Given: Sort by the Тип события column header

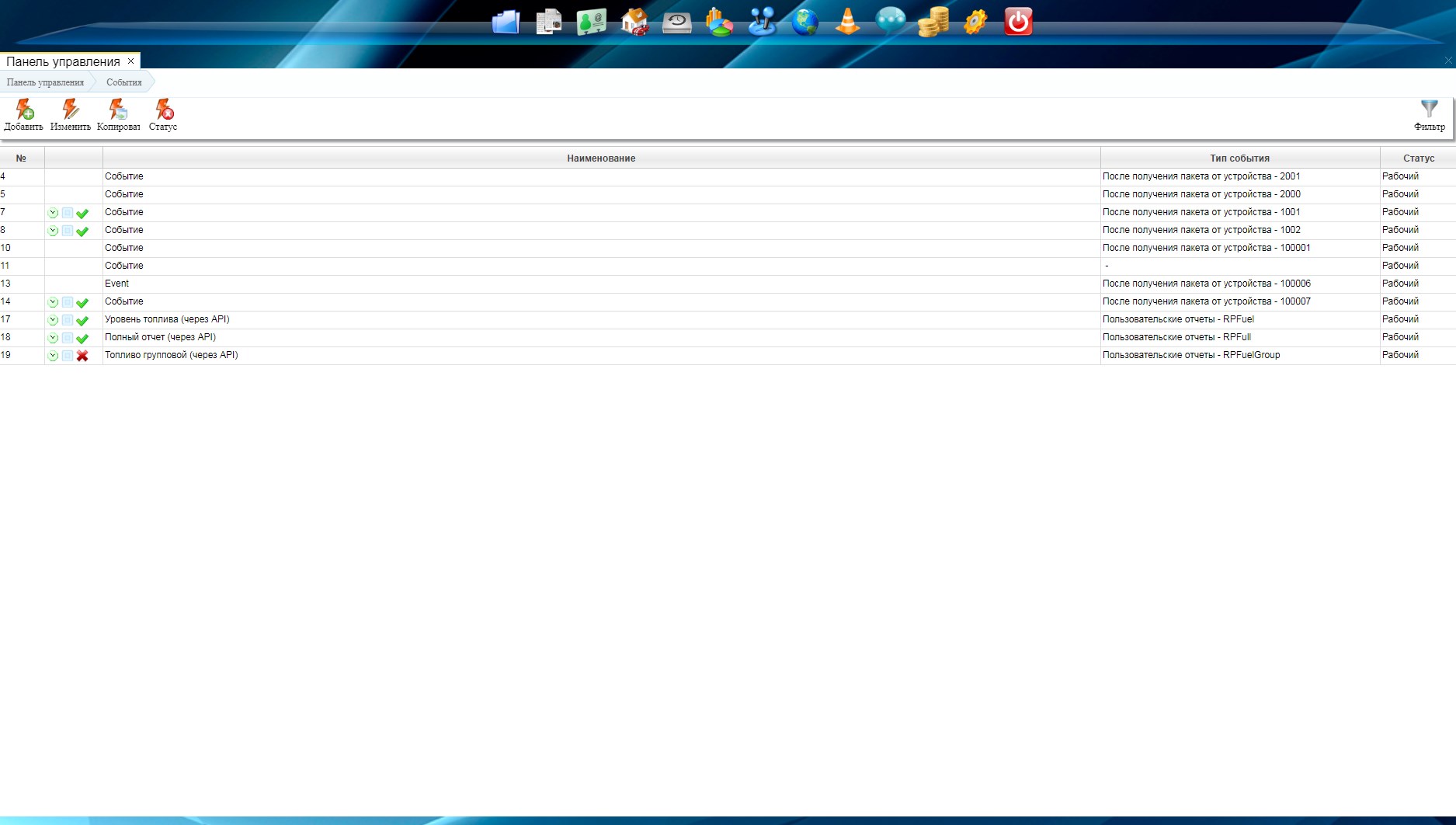Looking at the screenshot, I should tap(1239, 158).
